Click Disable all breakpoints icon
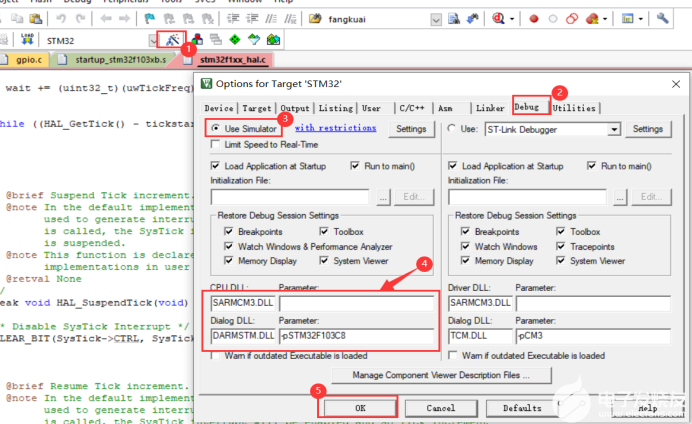Screen dimensions: 692x424 pyautogui.click(x=572, y=19)
